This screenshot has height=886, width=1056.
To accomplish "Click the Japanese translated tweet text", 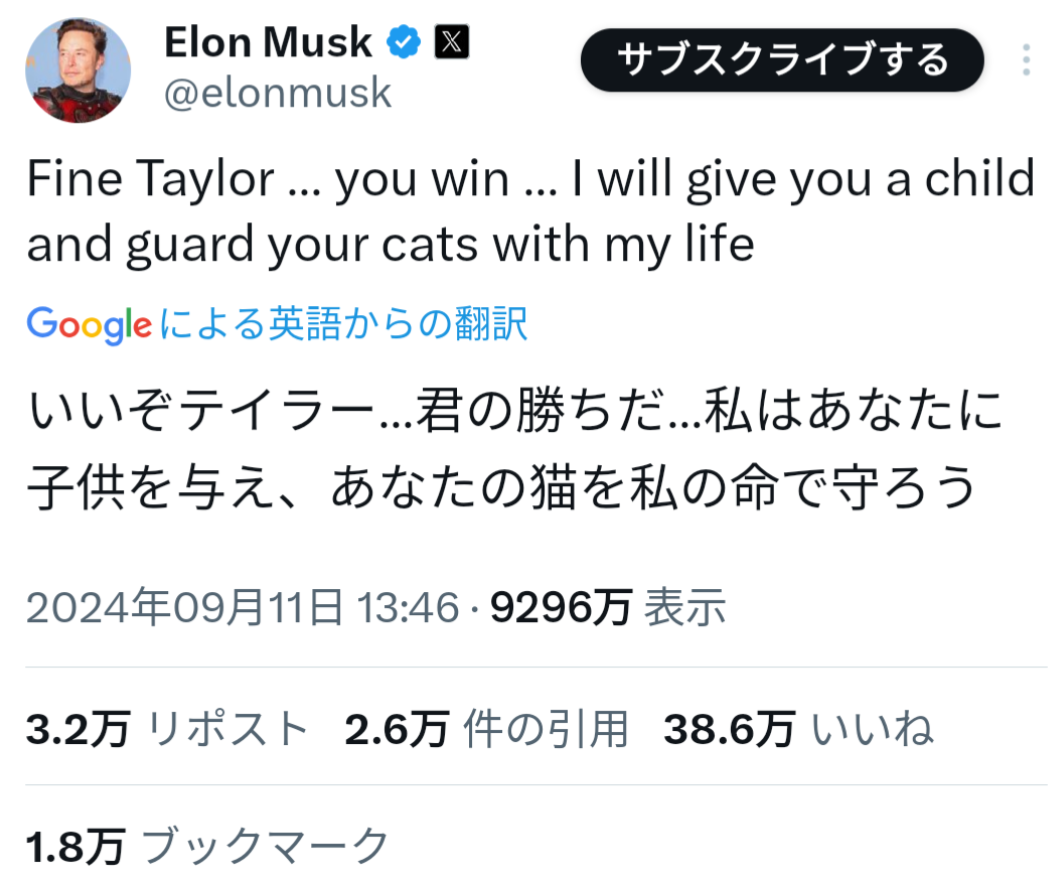I will [515, 448].
